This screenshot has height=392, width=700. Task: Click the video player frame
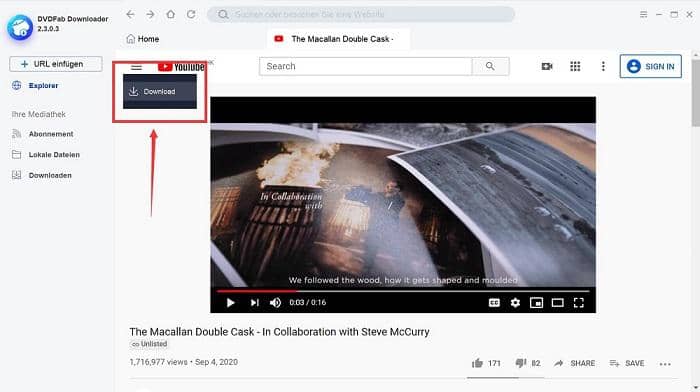[x=403, y=204]
